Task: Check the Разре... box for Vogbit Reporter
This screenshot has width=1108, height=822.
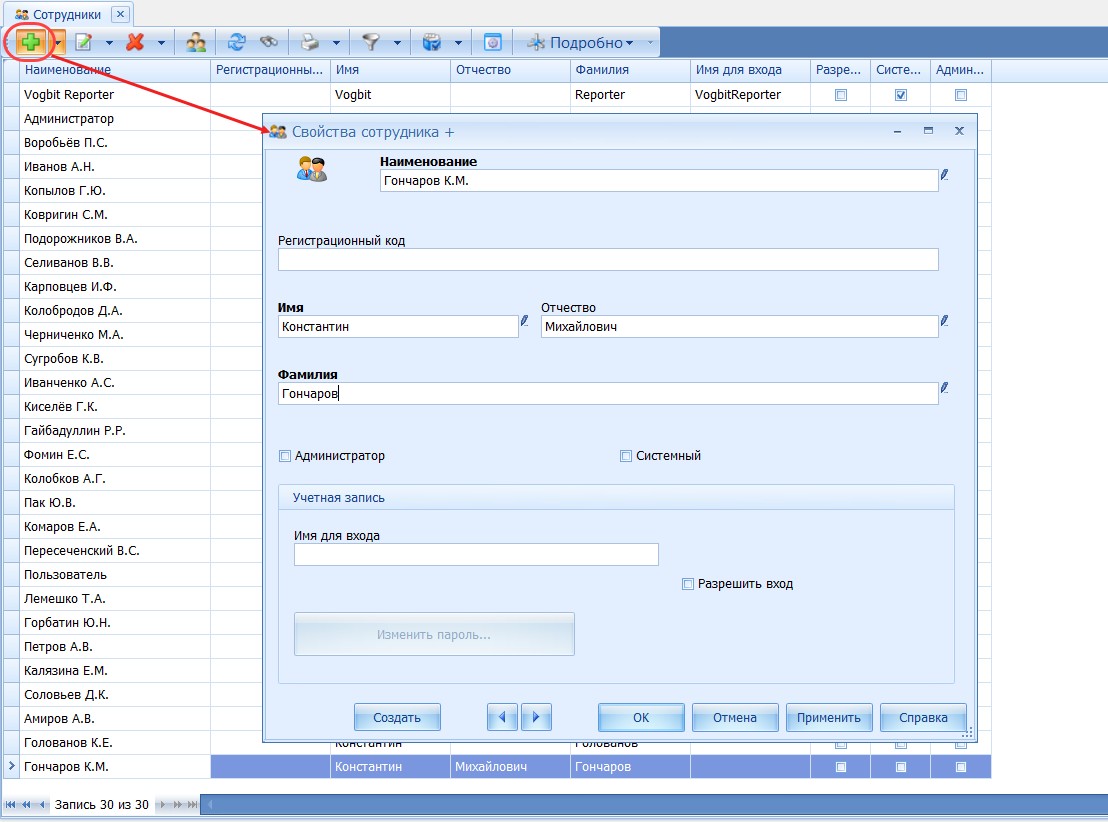Action: [841, 95]
